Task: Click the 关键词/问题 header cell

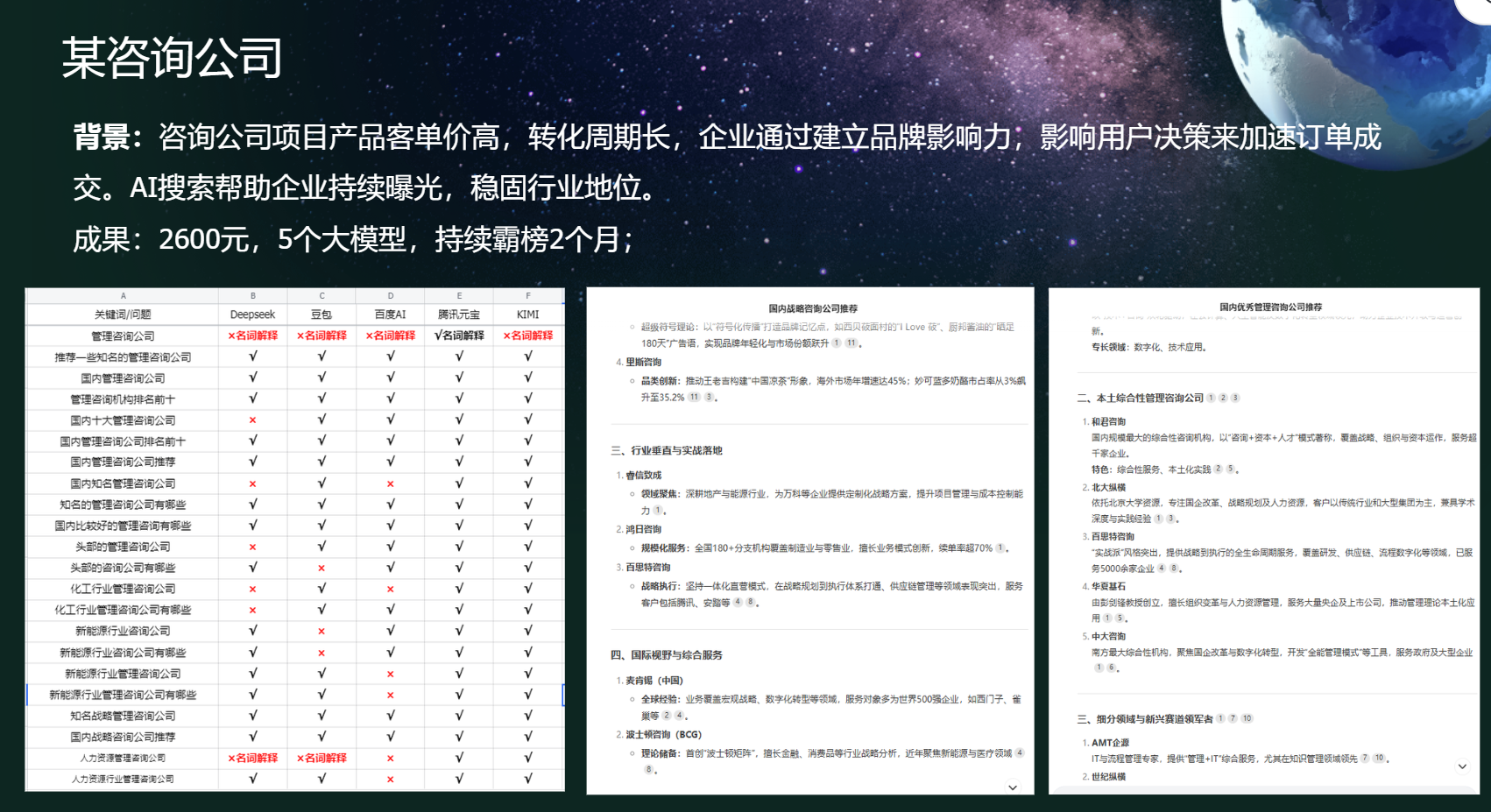Action: [123, 314]
